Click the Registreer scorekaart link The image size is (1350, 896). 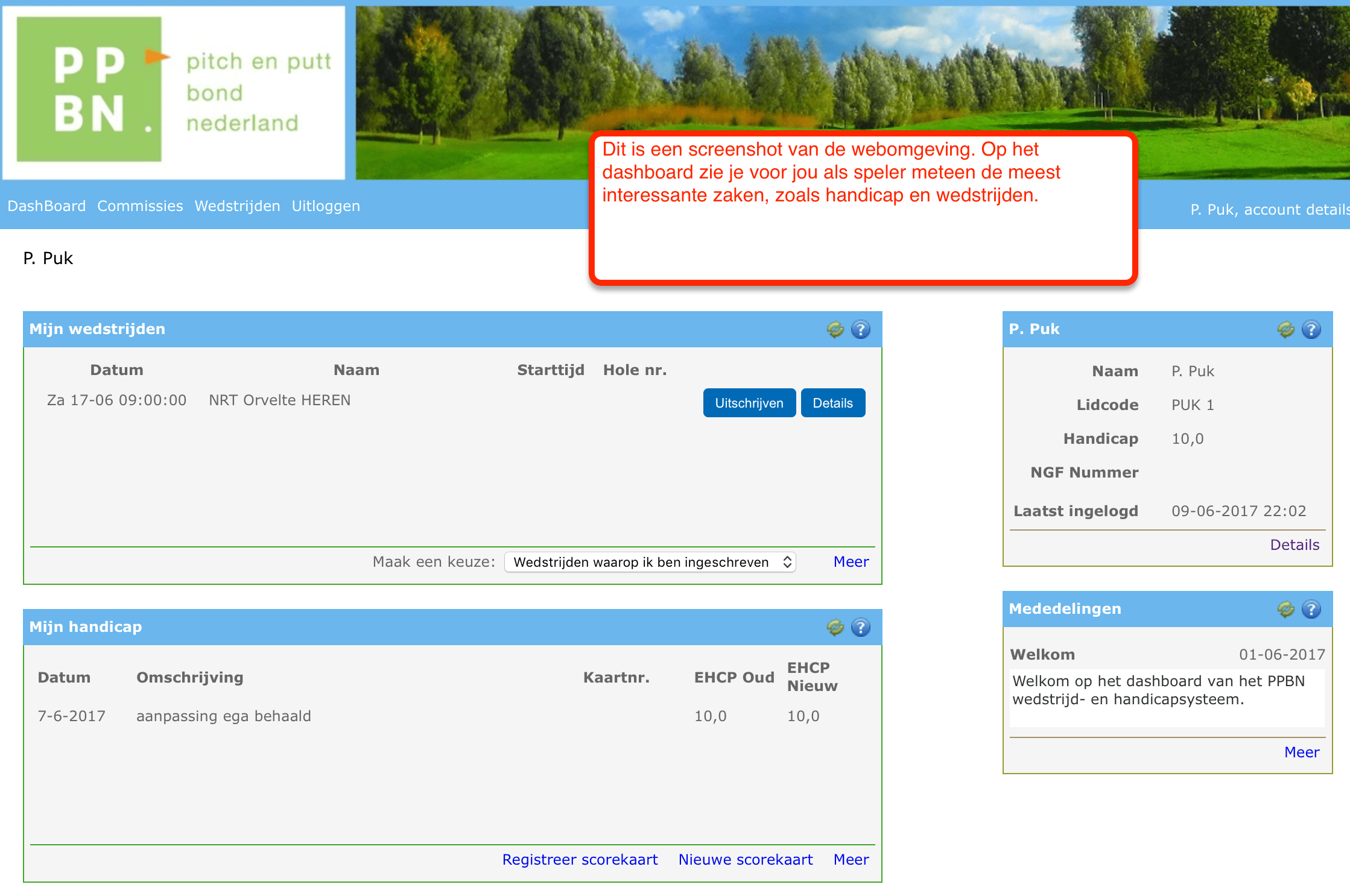[x=580, y=859]
